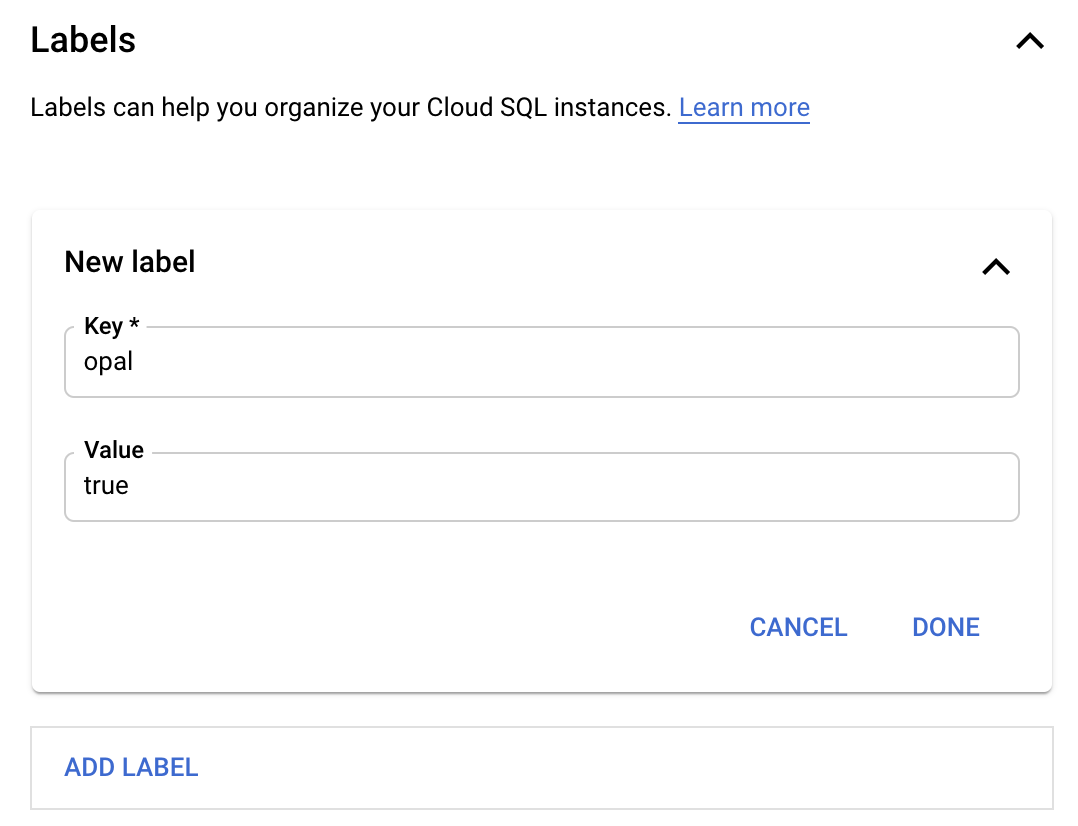
Task: Click the Value field's floating label
Action: (x=114, y=450)
